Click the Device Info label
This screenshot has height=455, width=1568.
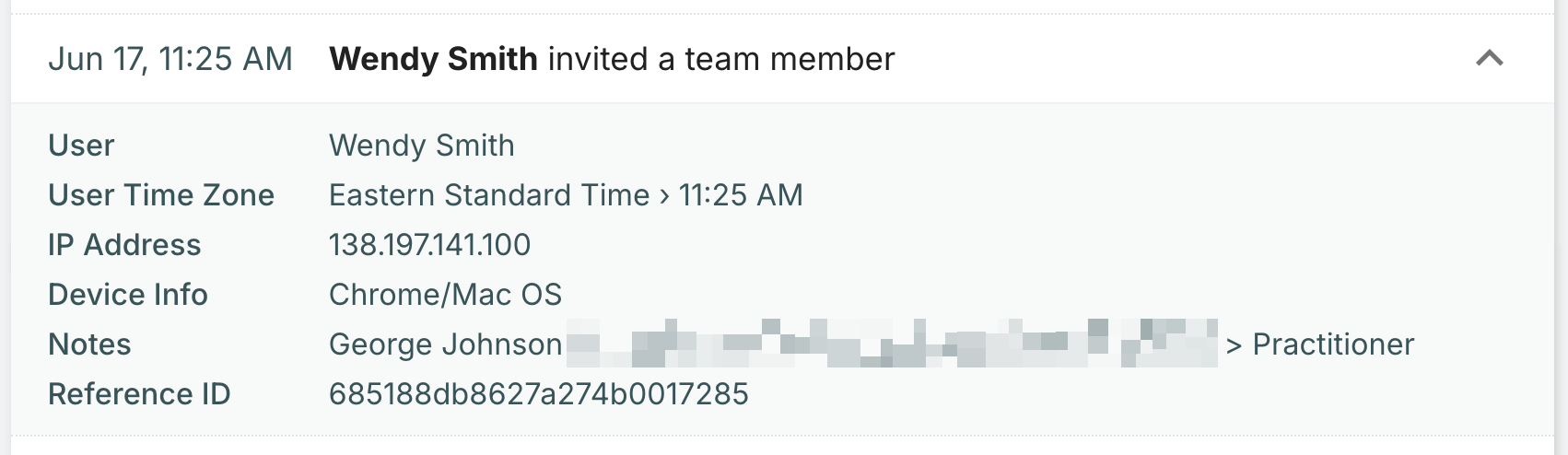(128, 295)
